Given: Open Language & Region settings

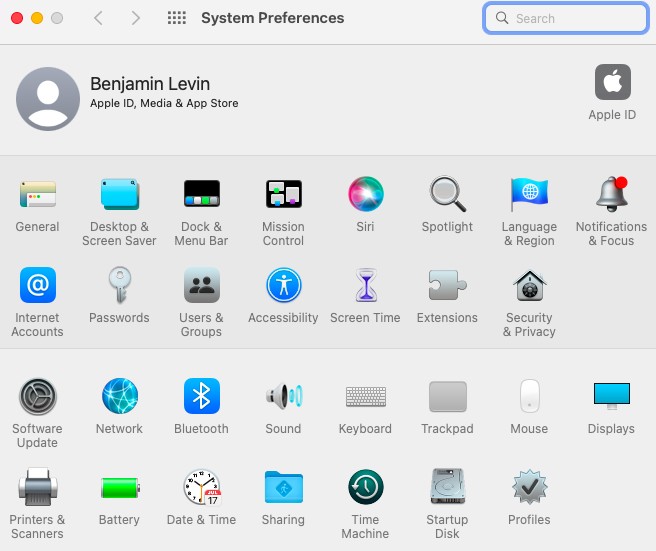Looking at the screenshot, I should (x=530, y=194).
